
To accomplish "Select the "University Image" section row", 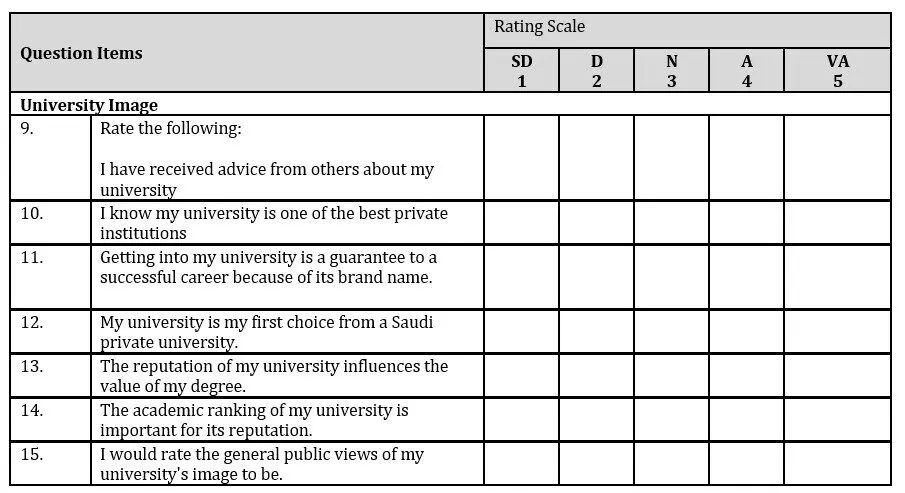I will [x=450, y=104].
